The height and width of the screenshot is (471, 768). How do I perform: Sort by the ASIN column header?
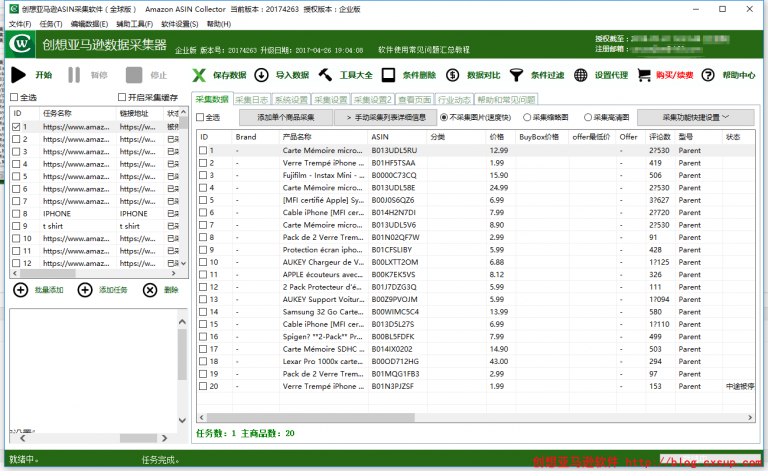(x=397, y=137)
